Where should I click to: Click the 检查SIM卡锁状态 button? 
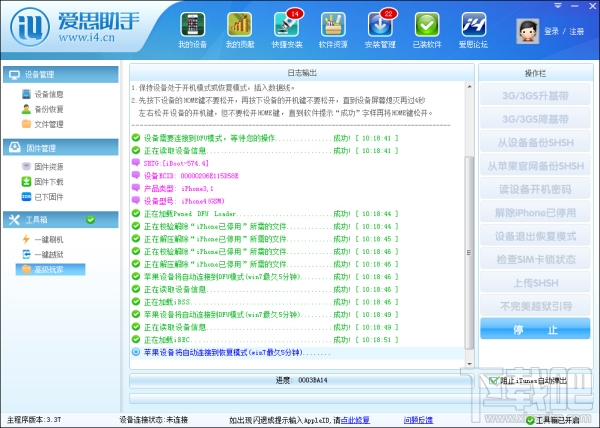[x=535, y=260]
